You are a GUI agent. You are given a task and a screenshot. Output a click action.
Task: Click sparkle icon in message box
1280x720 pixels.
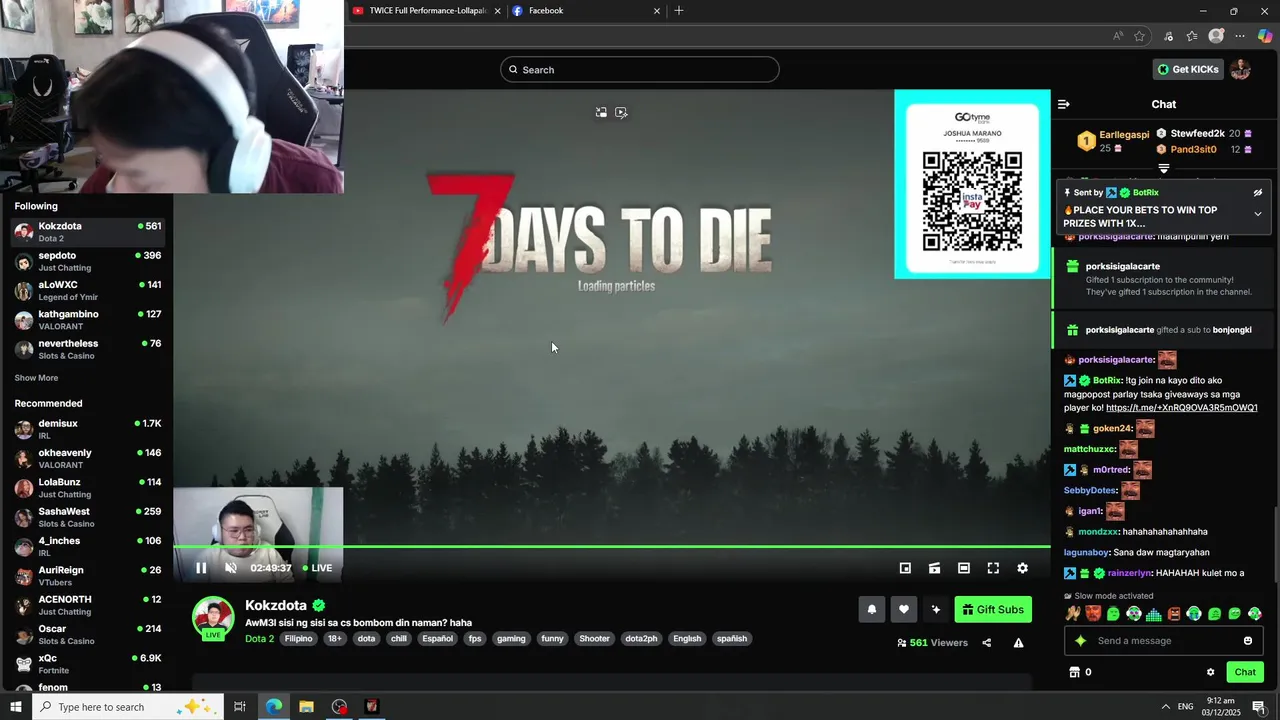1080,641
